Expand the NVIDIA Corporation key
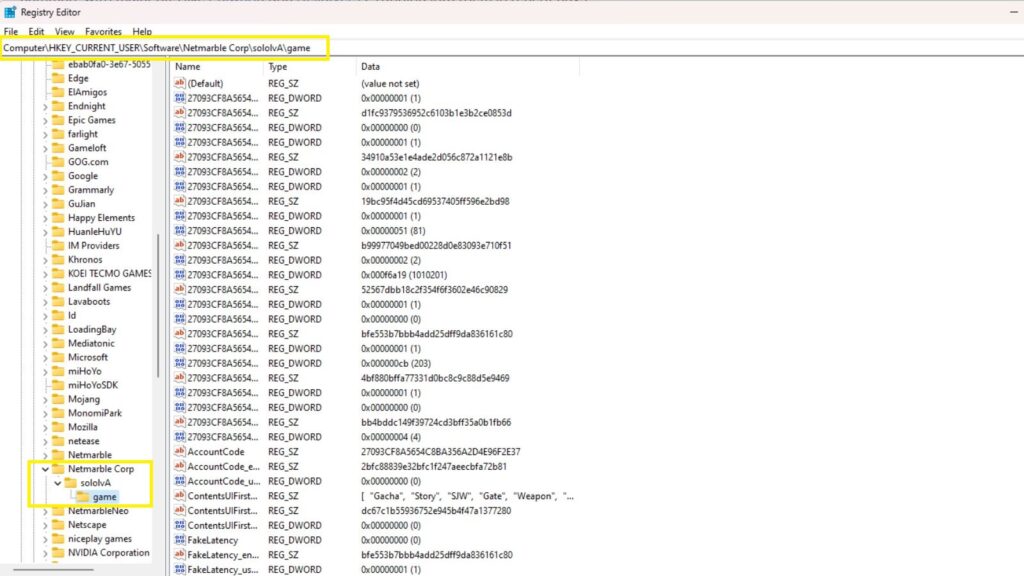 pos(45,552)
